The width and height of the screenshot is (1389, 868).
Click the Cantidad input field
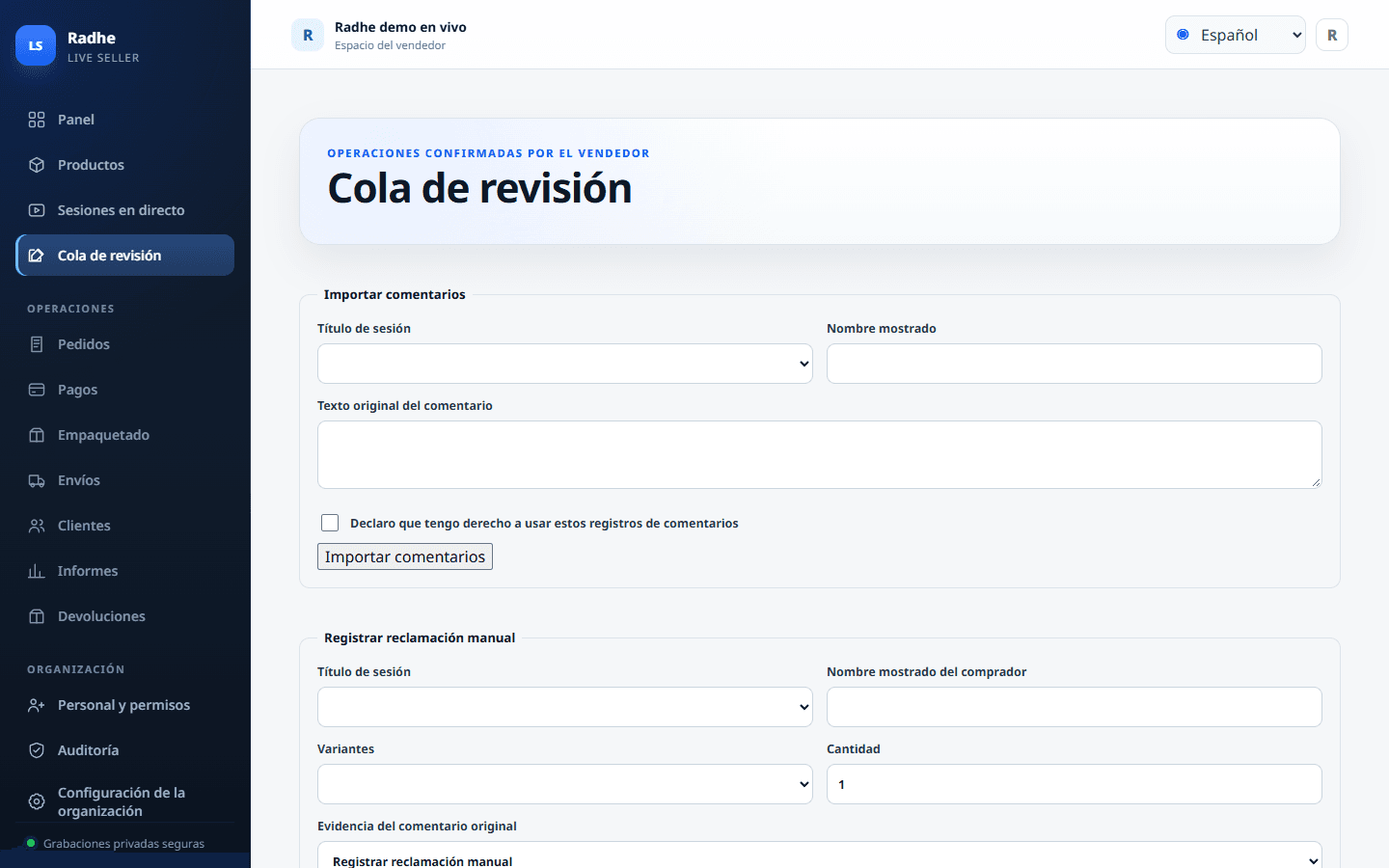(x=1075, y=784)
